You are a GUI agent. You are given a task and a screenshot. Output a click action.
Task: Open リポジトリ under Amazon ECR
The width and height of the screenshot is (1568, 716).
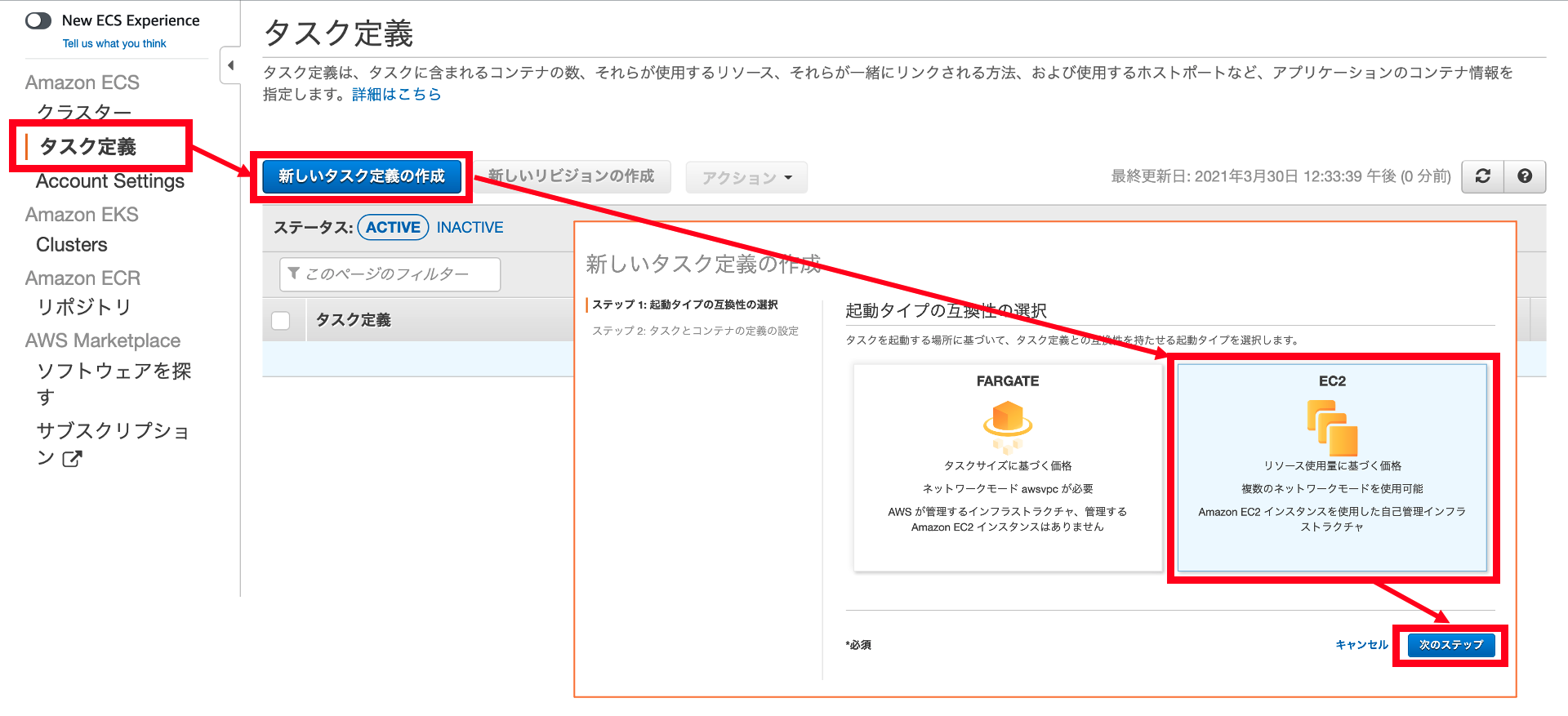coord(84,307)
